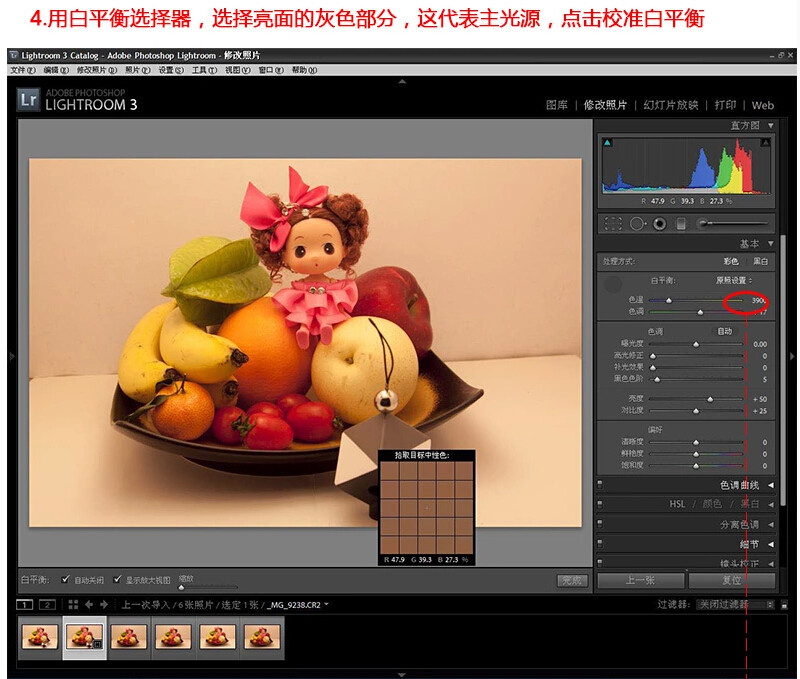Viewport: 800px width, 679px height.
Task: Show the left panel arrow
Action: (x=12, y=357)
